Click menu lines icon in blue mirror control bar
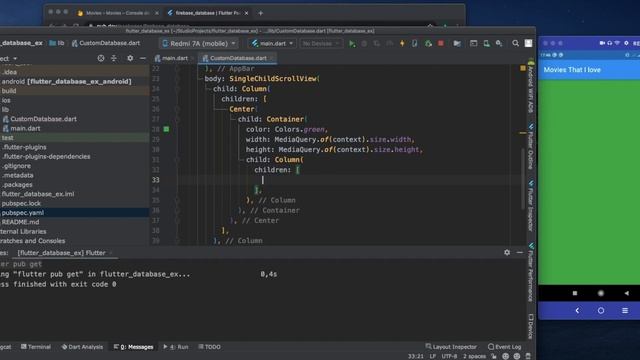The height and width of the screenshot is (360, 640). [x=625, y=311]
